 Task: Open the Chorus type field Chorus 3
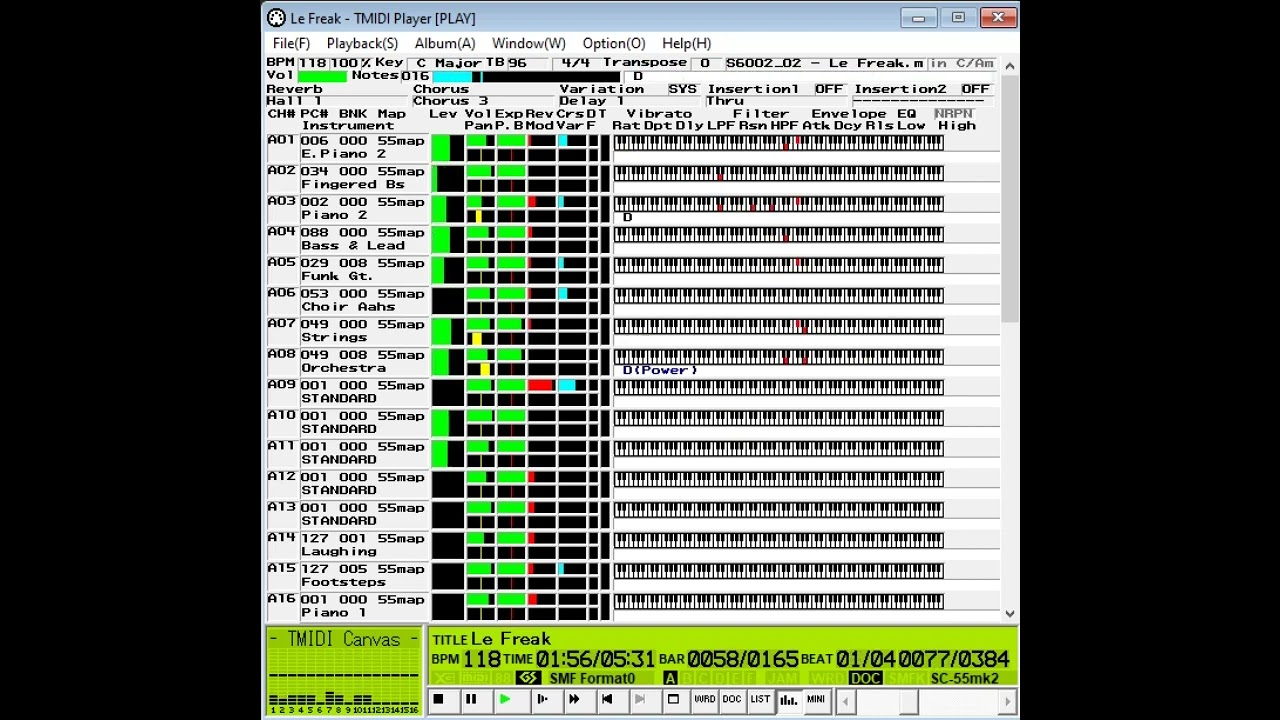click(484, 101)
